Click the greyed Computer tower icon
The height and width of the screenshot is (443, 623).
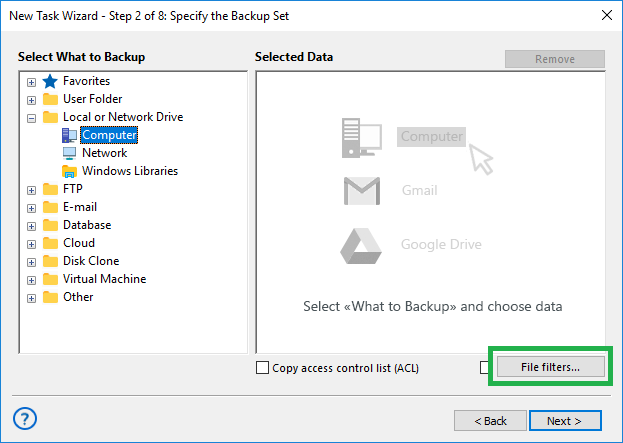(362, 137)
